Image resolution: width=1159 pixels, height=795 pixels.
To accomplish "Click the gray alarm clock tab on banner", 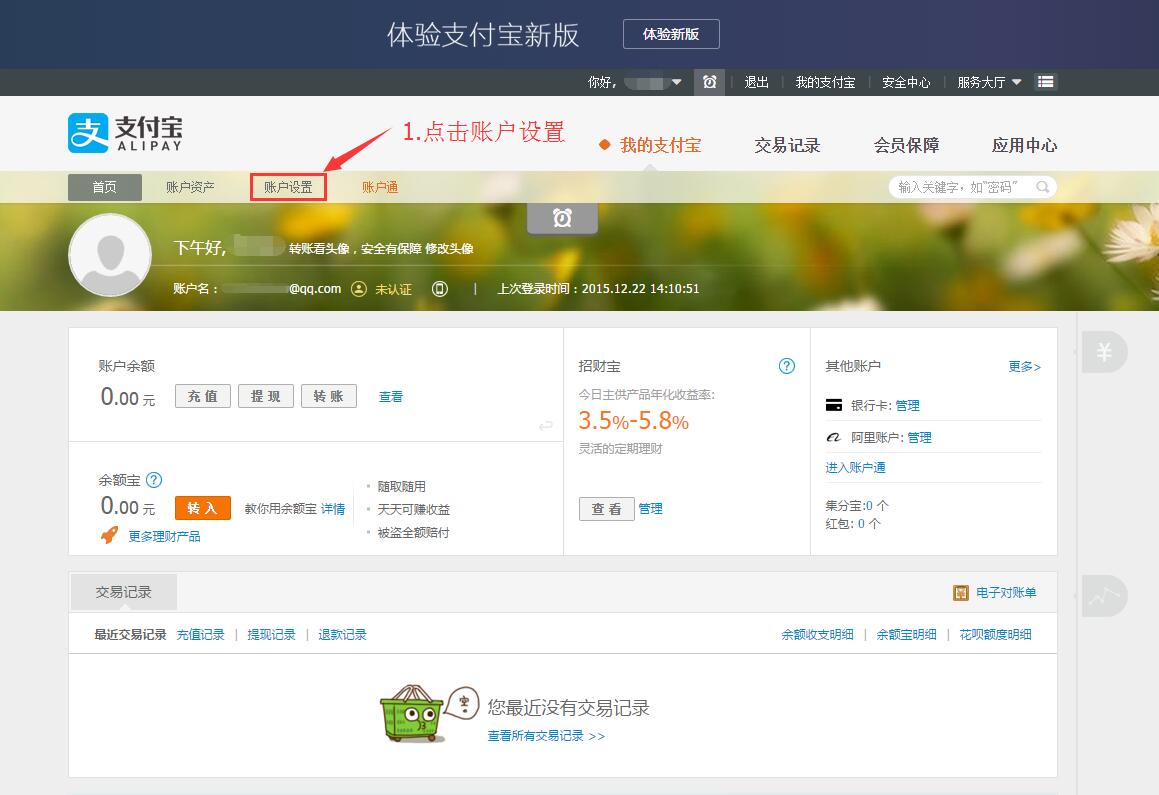I will 562,218.
